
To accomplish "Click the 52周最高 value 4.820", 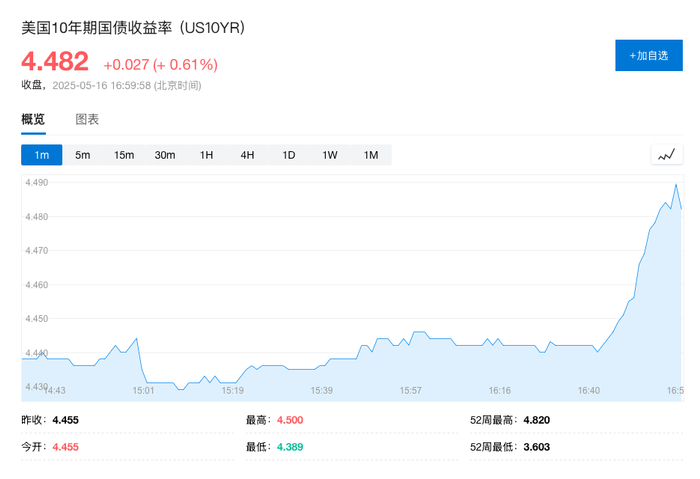I will pos(537,421).
